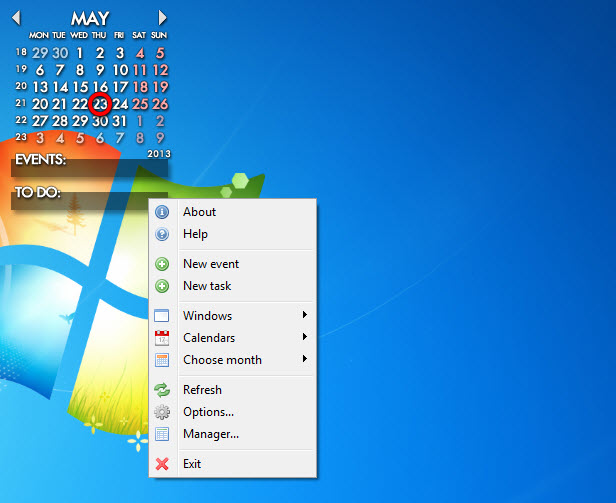Click the SAT weekday header
The image size is (616, 503).
(139, 35)
